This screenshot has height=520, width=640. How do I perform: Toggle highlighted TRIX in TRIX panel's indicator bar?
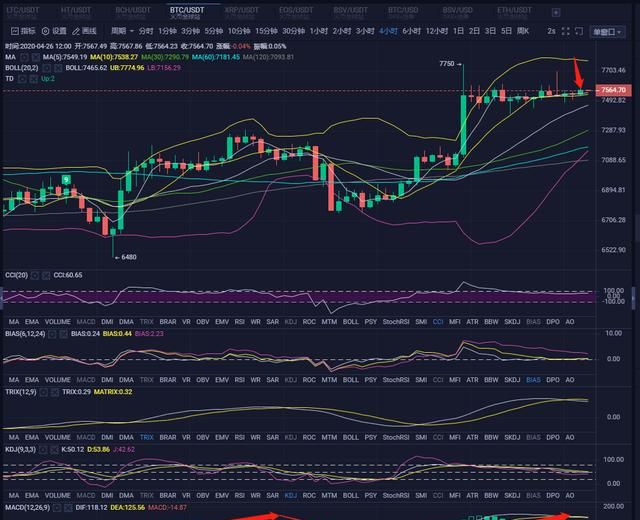[147, 438]
